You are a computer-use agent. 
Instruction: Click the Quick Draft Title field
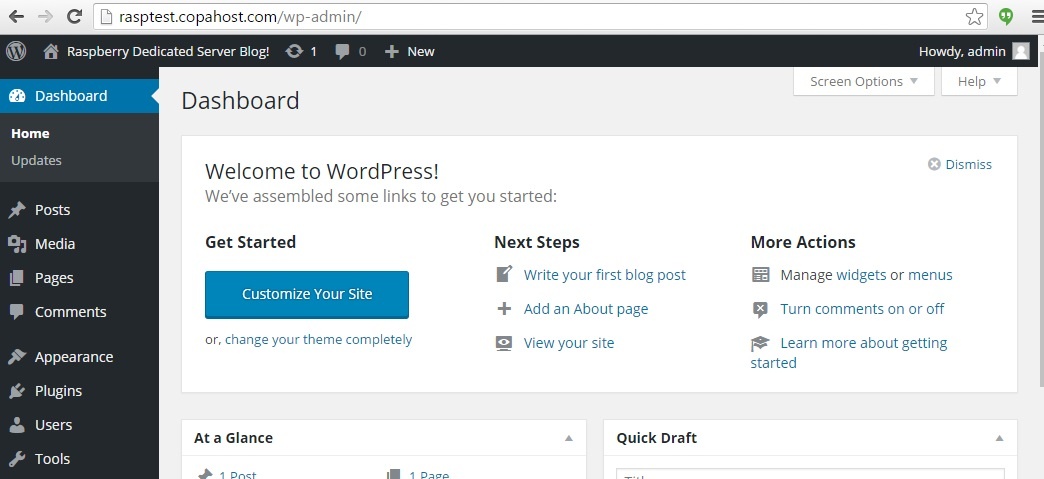(810, 474)
